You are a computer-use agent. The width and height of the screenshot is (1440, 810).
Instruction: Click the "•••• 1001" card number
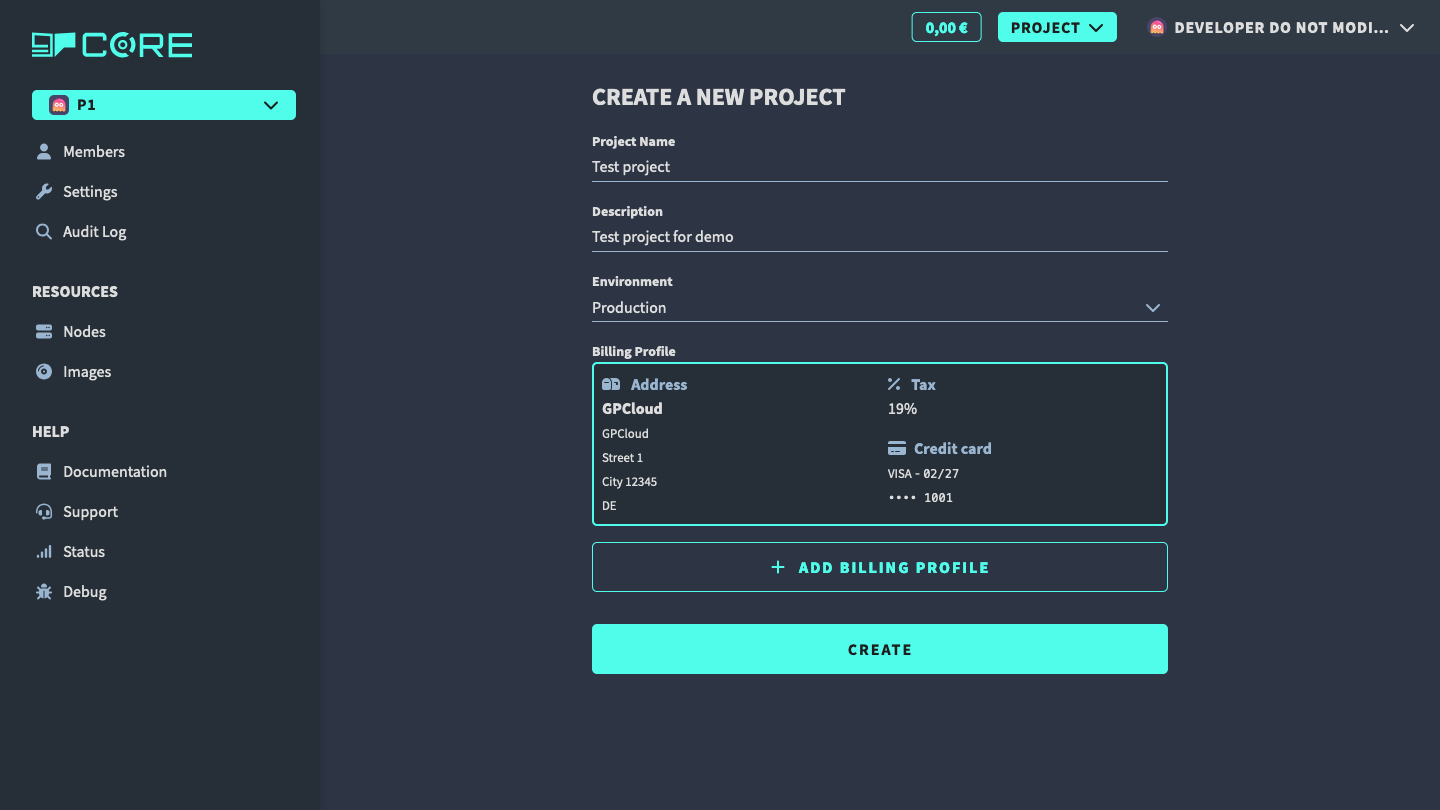(x=920, y=498)
